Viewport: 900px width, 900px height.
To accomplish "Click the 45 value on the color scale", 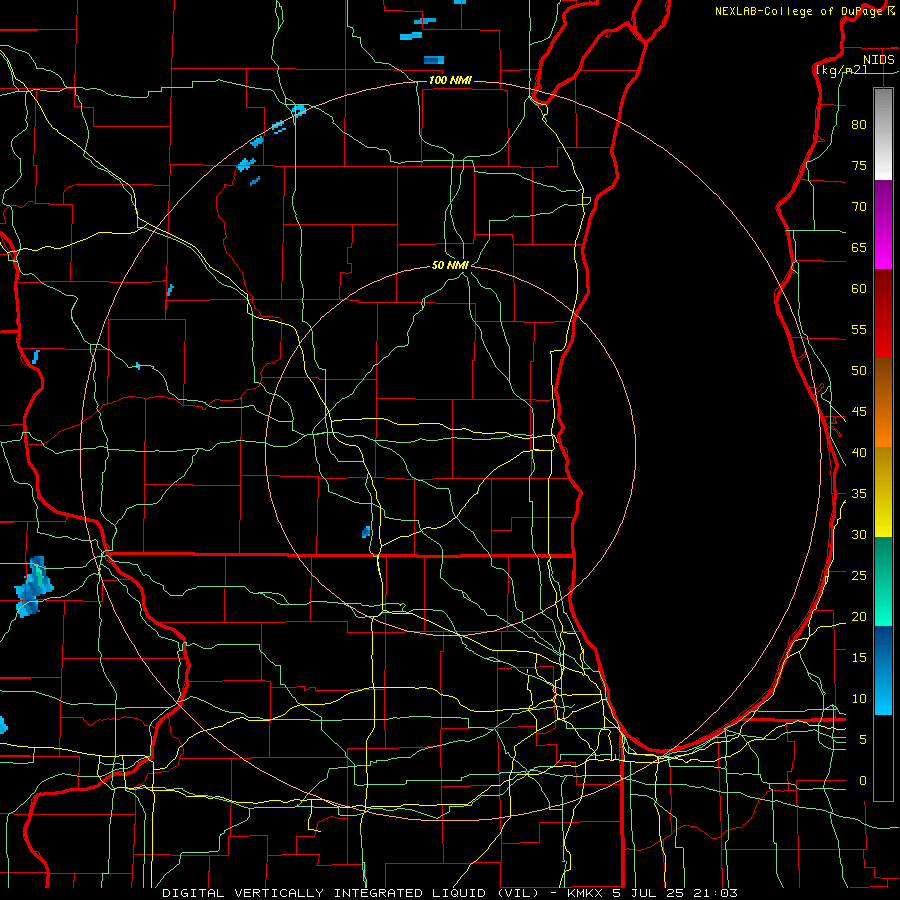I will tap(859, 412).
